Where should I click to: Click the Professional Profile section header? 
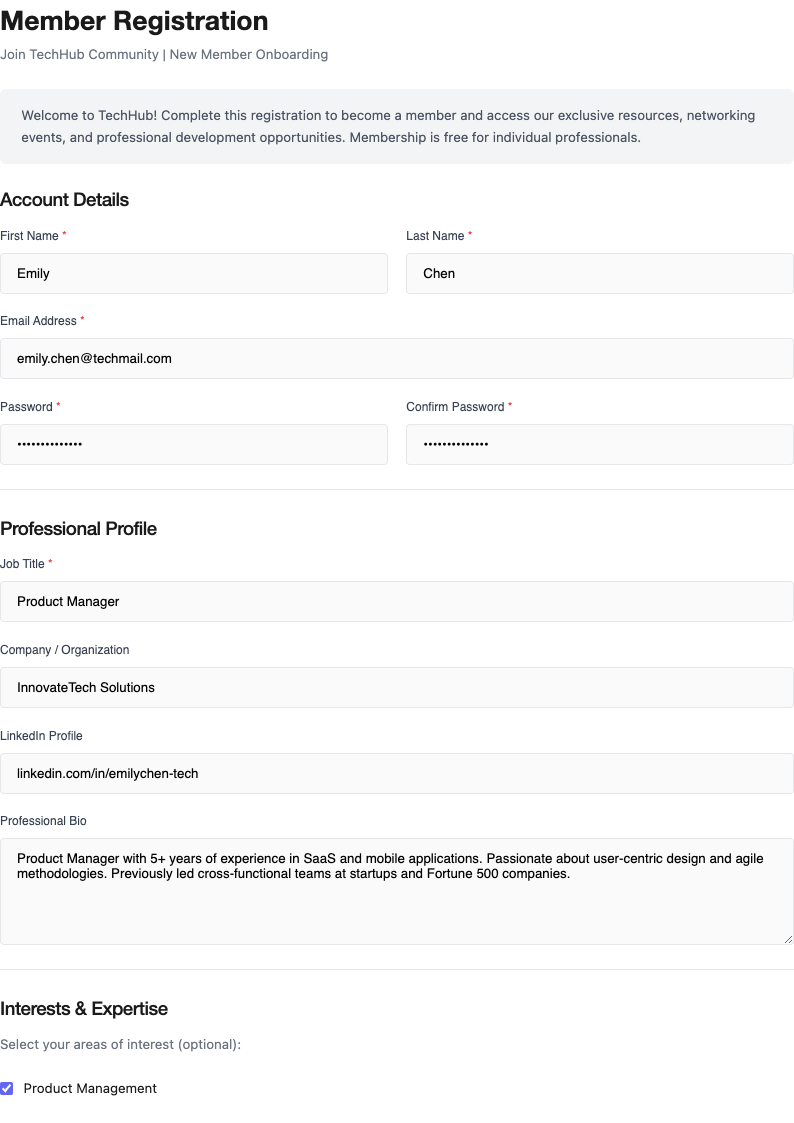(x=78, y=528)
